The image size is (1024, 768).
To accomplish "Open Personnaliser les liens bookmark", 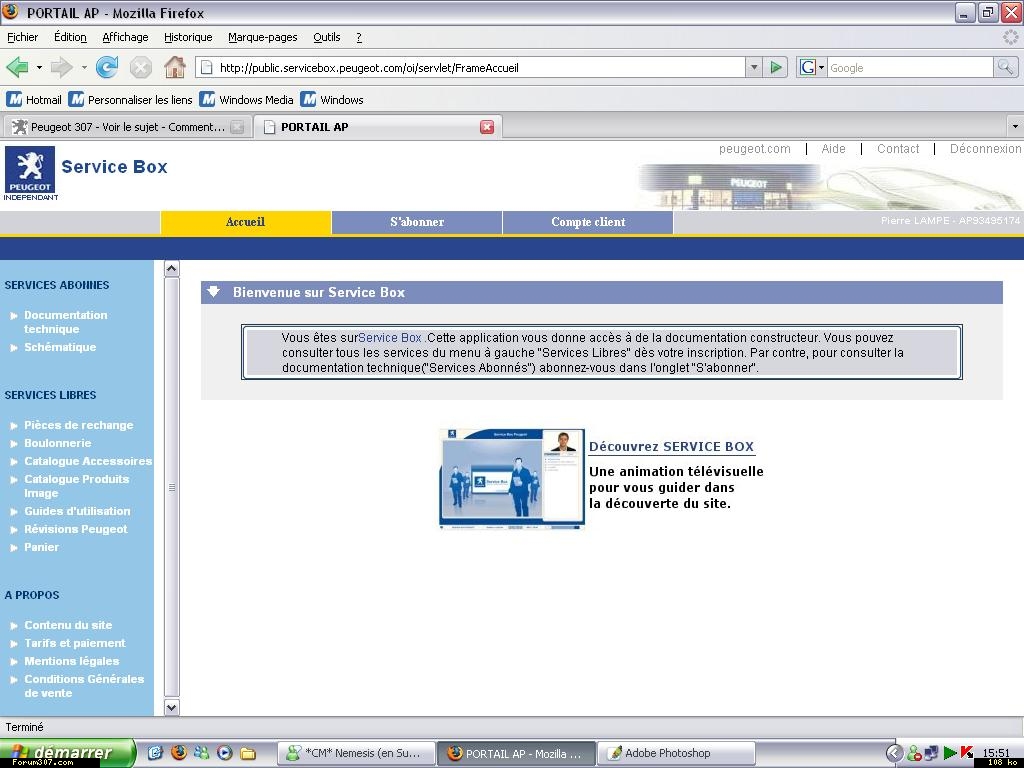I will [x=131, y=100].
